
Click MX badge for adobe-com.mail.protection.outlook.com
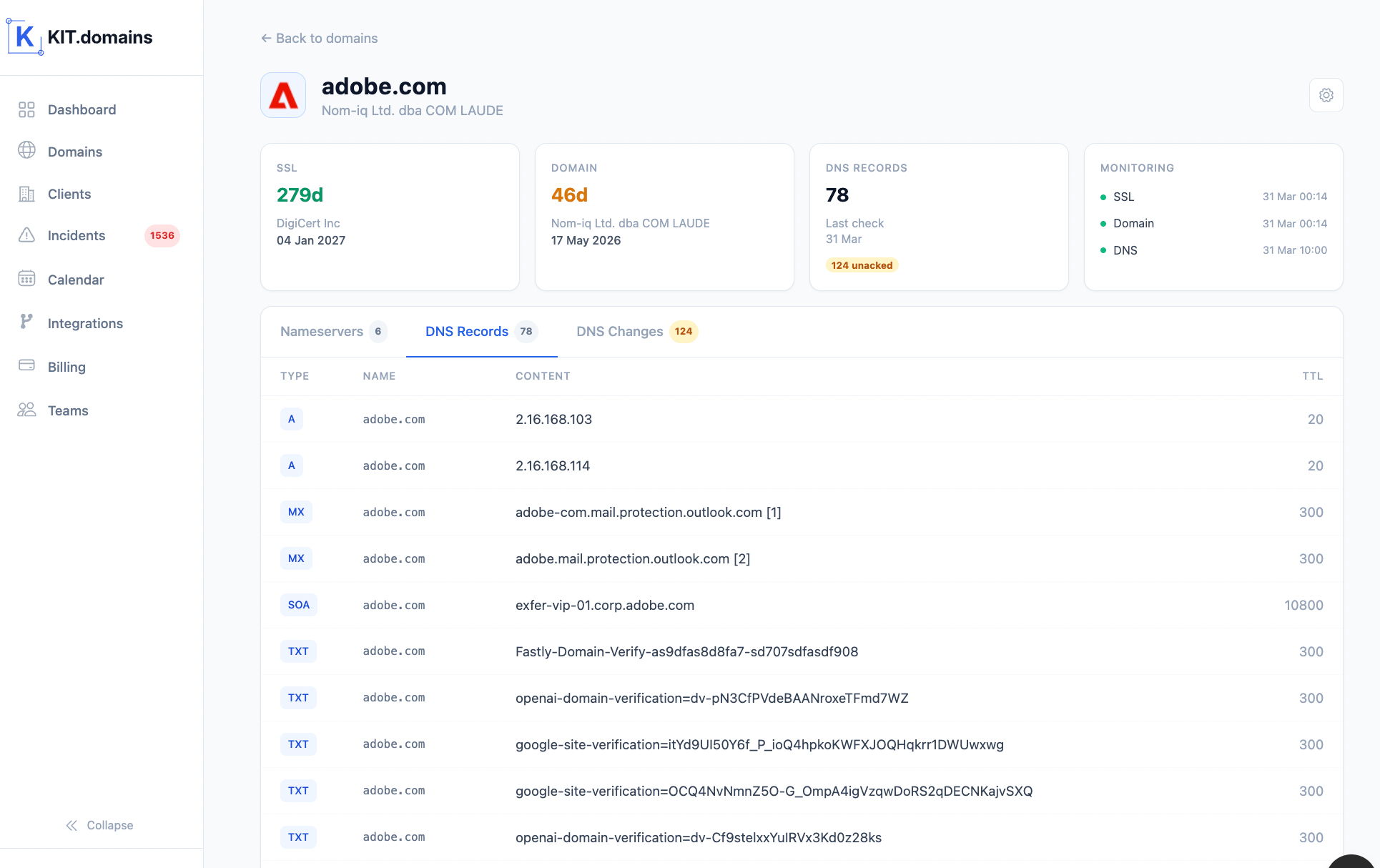click(x=296, y=512)
